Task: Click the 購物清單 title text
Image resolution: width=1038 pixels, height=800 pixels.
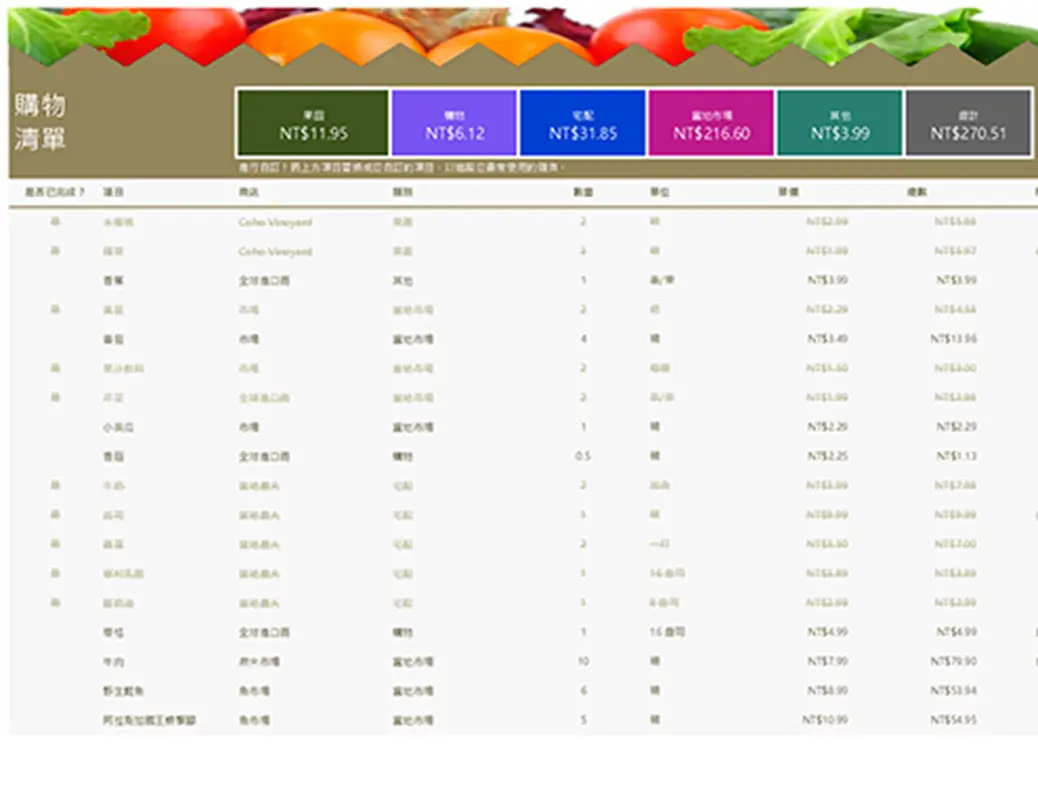Action: point(40,123)
